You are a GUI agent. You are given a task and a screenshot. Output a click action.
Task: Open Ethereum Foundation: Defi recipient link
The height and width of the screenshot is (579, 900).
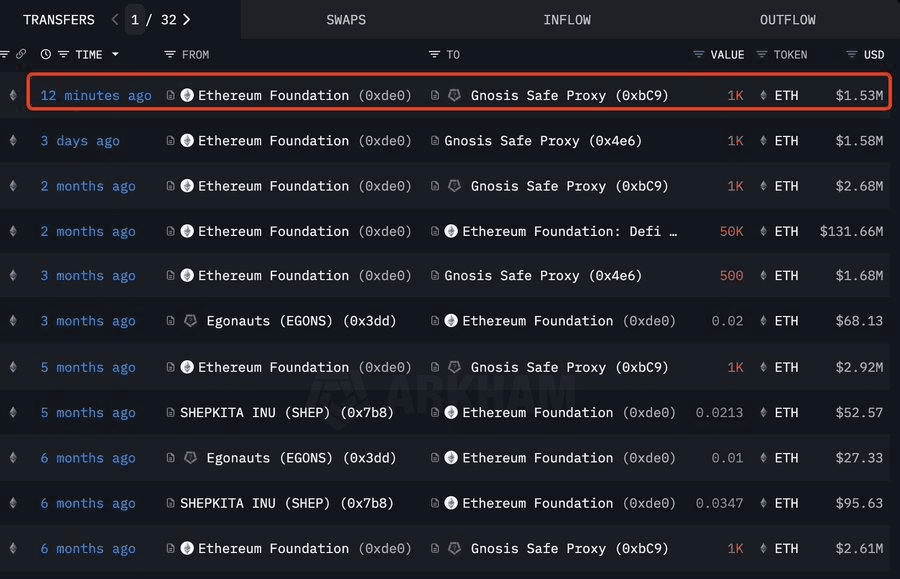569,231
